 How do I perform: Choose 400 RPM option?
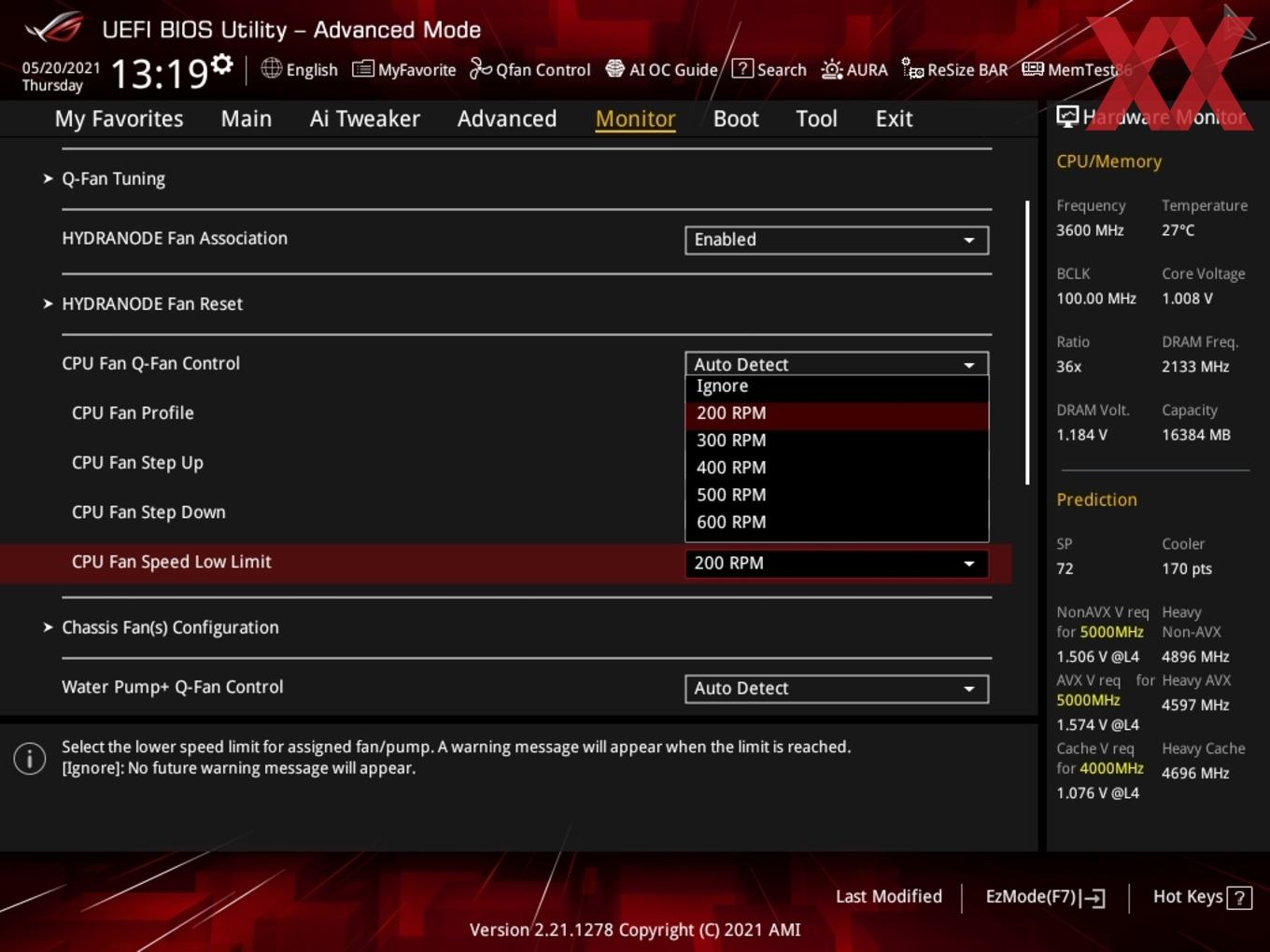837,468
